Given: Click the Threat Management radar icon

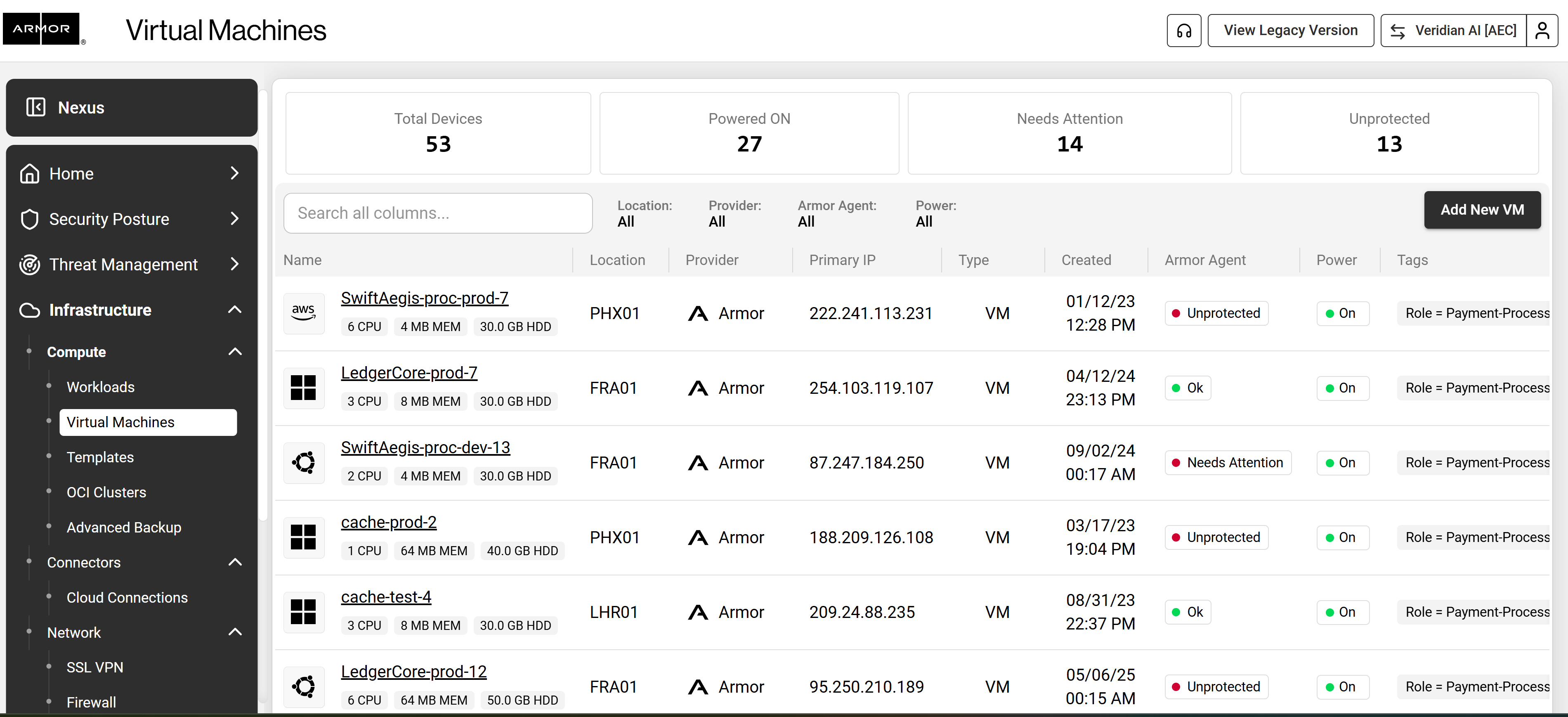Looking at the screenshot, I should click(x=29, y=264).
